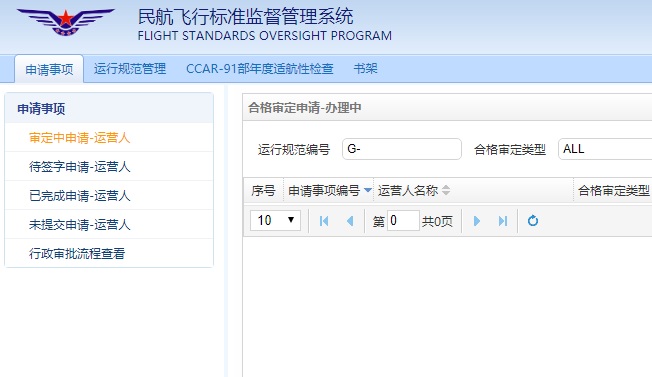Refresh the application table
Viewport: 652px width, 377px height.
(533, 221)
